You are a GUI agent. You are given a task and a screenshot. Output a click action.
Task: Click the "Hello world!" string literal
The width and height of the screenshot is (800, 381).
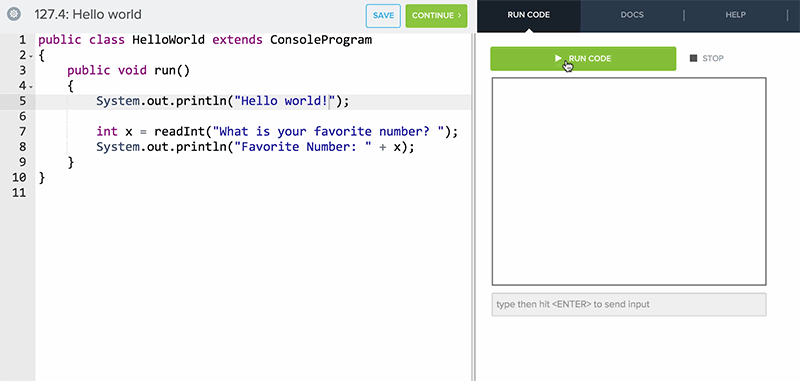[x=285, y=101]
